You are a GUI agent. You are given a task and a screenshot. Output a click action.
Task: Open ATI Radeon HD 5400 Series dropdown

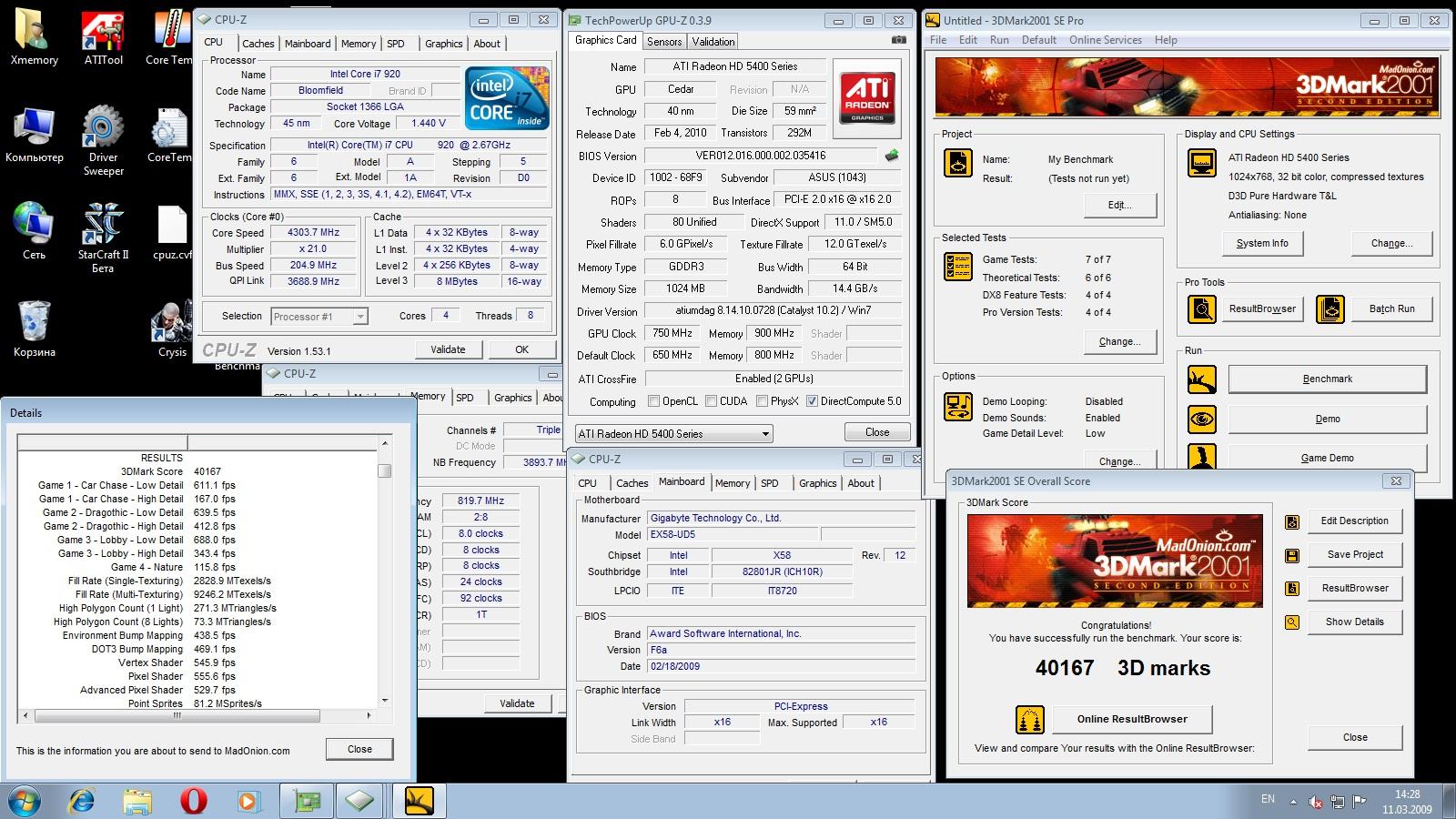coord(674,434)
